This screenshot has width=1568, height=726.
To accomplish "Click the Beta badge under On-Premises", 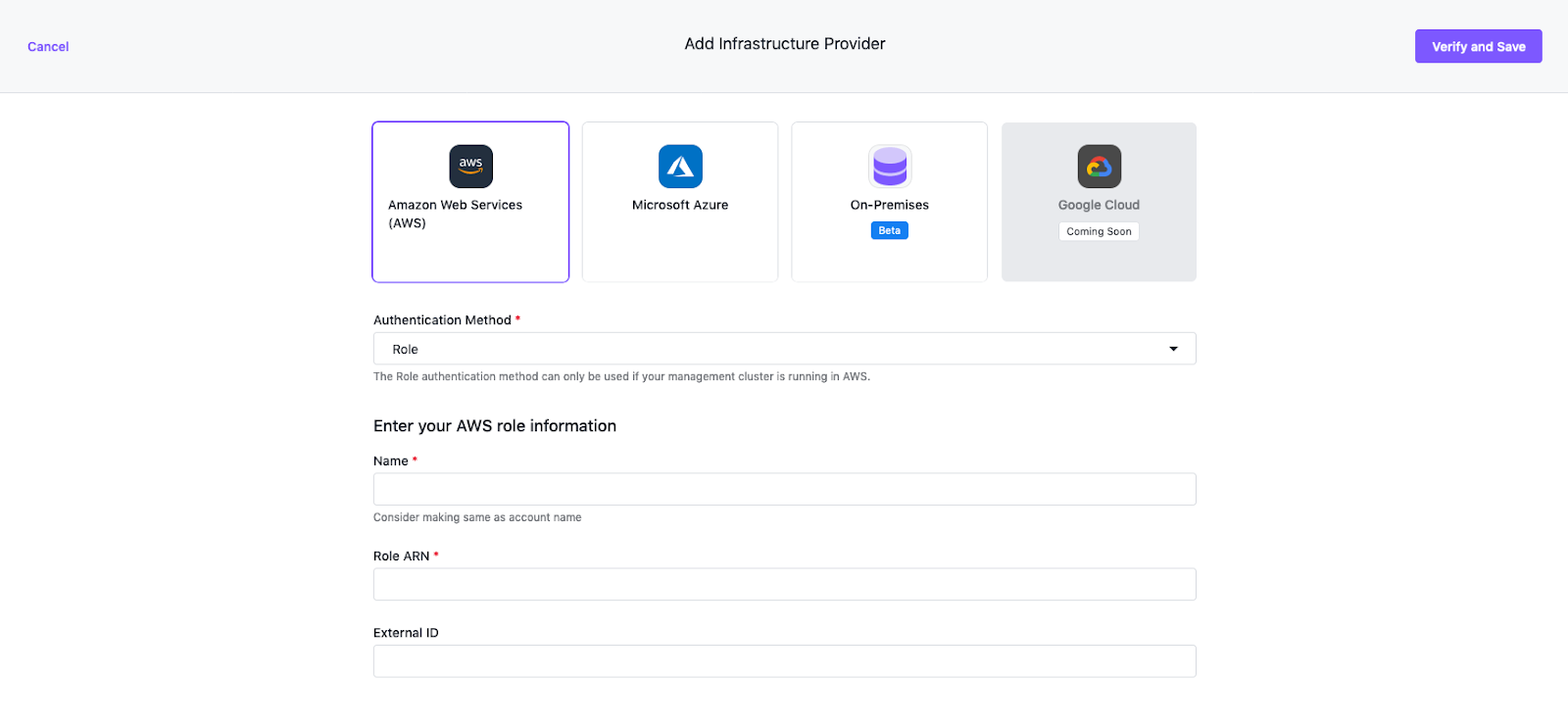I will (890, 230).
